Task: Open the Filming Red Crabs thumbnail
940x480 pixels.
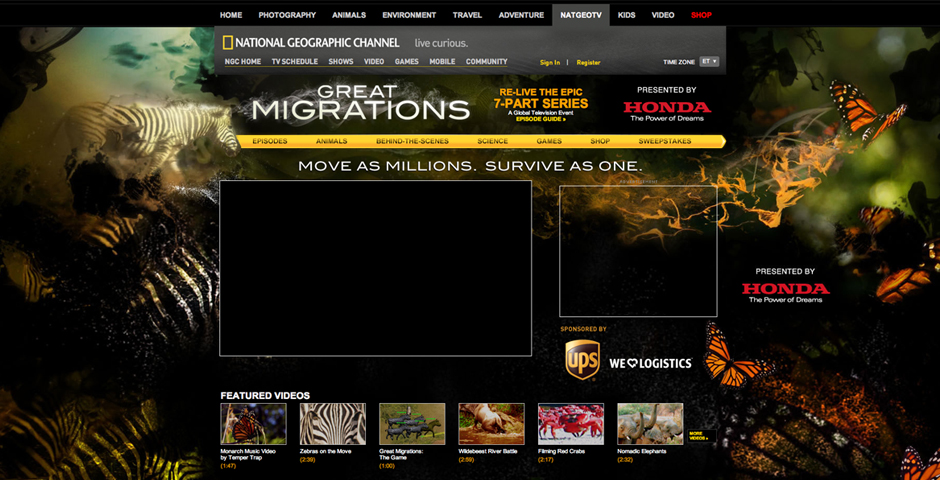Action: click(x=571, y=424)
